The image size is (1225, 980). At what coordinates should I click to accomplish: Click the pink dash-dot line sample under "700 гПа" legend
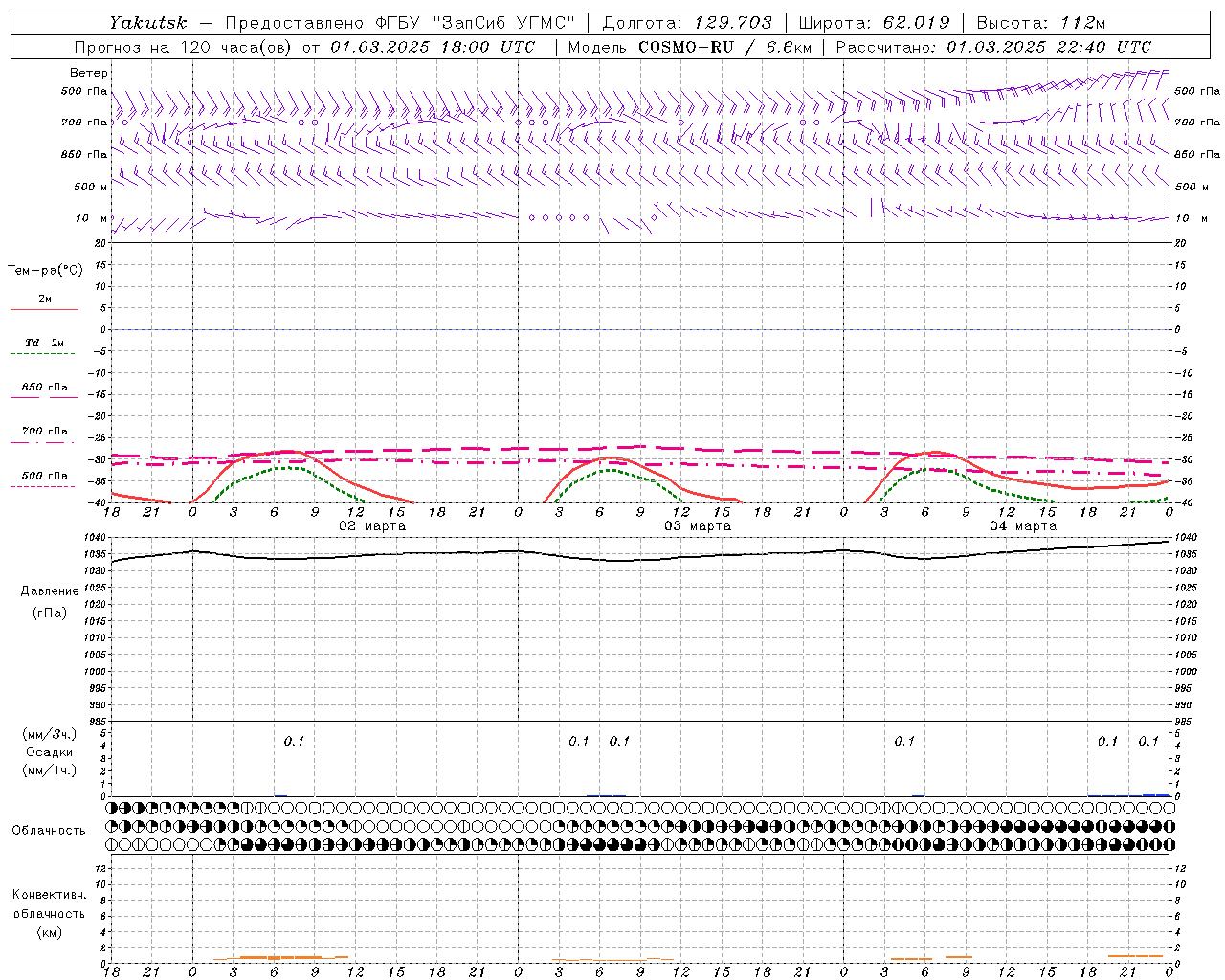click(42, 442)
